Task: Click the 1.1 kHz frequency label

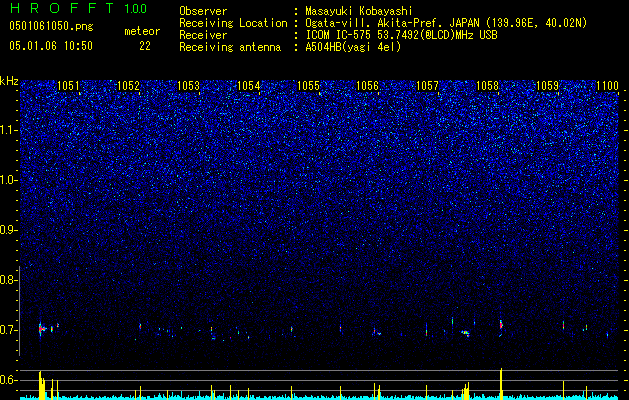Action: point(9,130)
